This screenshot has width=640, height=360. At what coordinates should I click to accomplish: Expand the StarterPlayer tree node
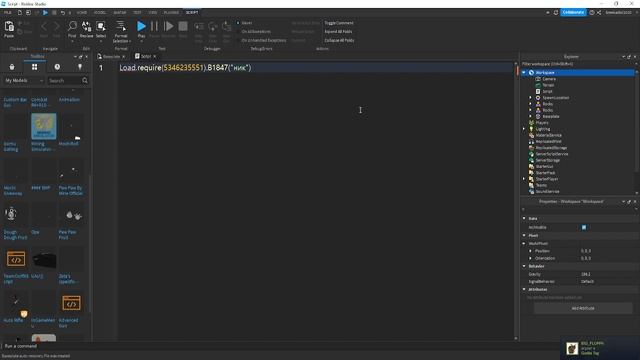click(524, 179)
